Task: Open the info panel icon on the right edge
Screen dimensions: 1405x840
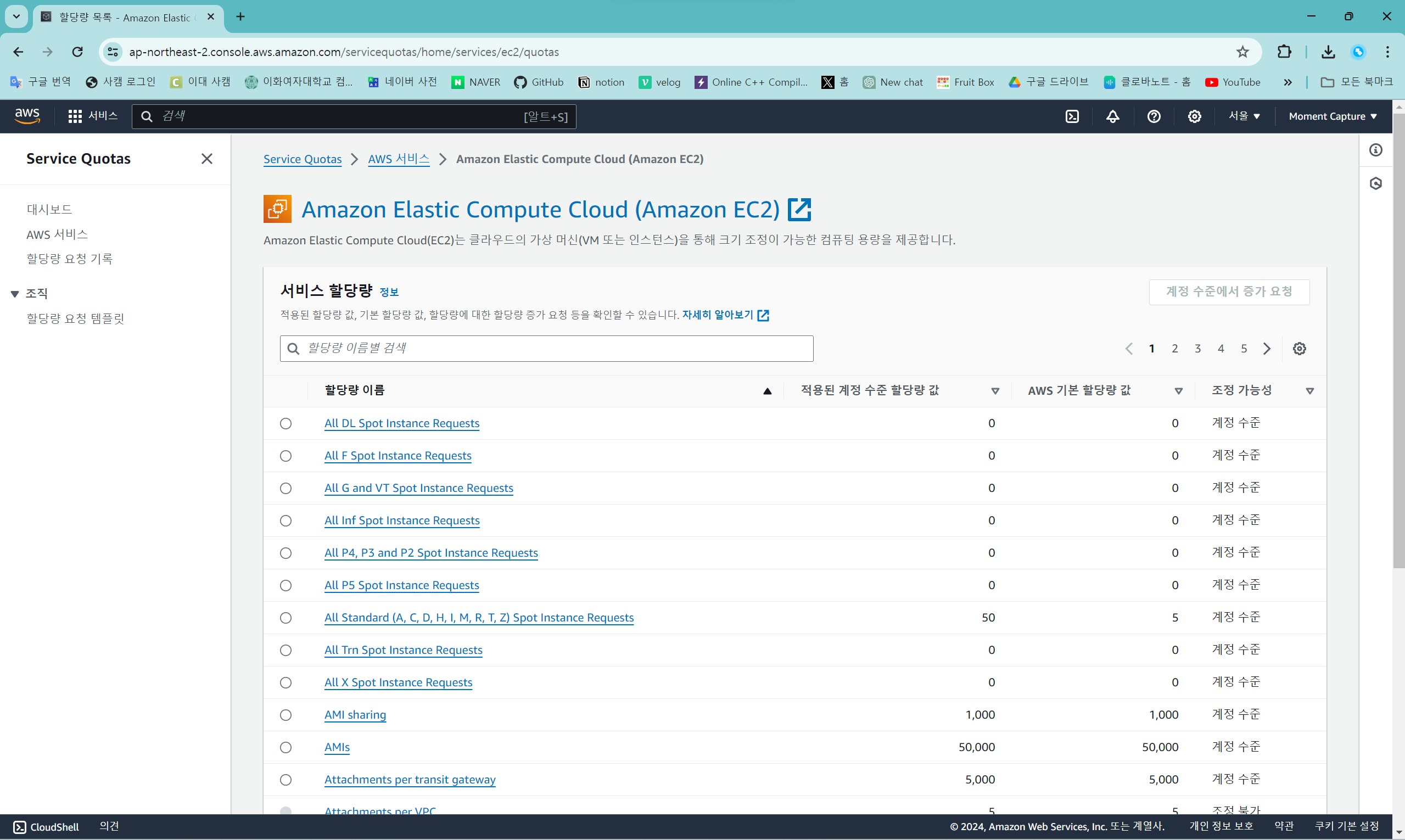Action: click(x=1375, y=150)
